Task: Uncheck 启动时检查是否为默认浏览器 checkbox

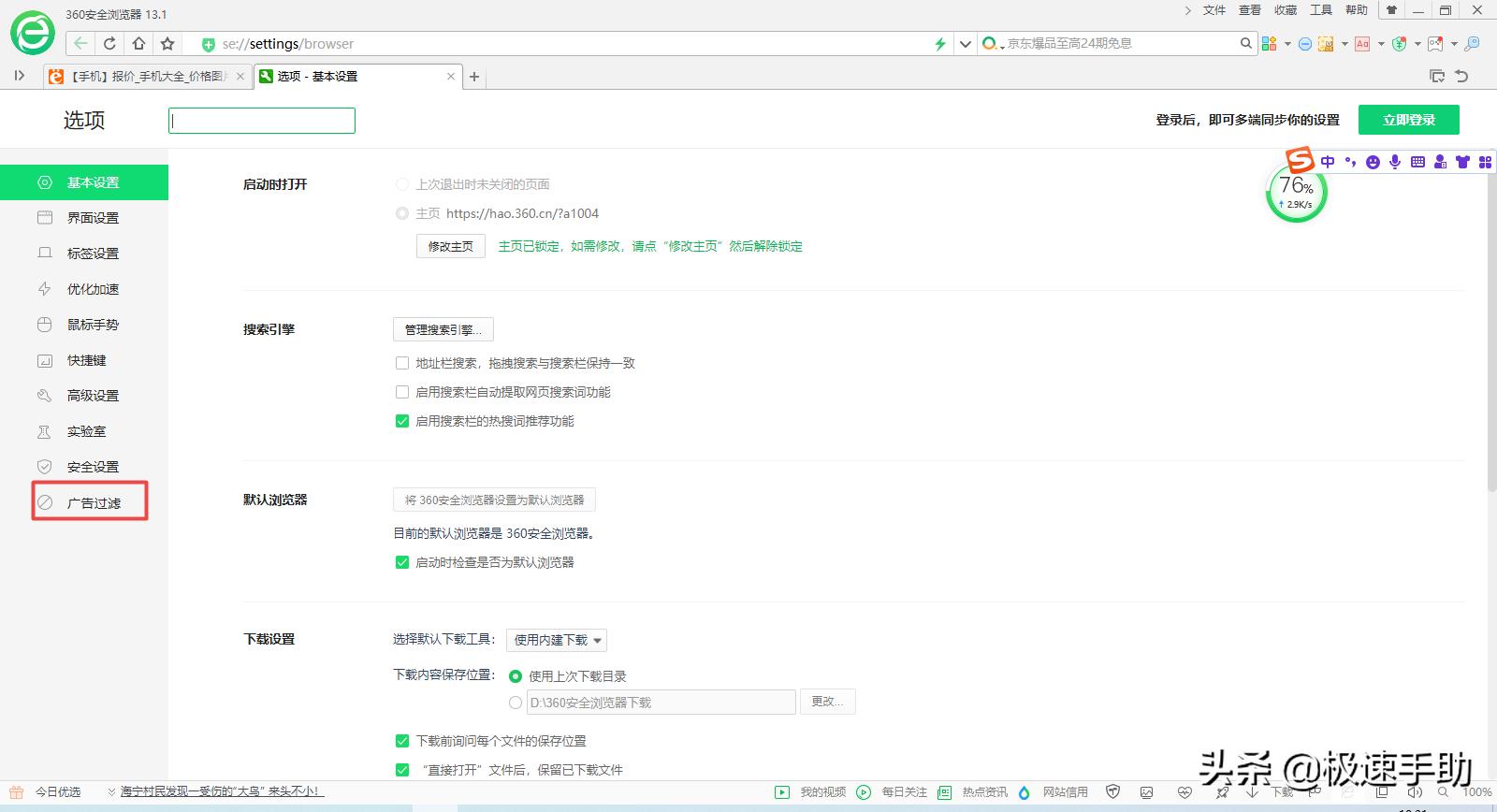Action: (402, 562)
